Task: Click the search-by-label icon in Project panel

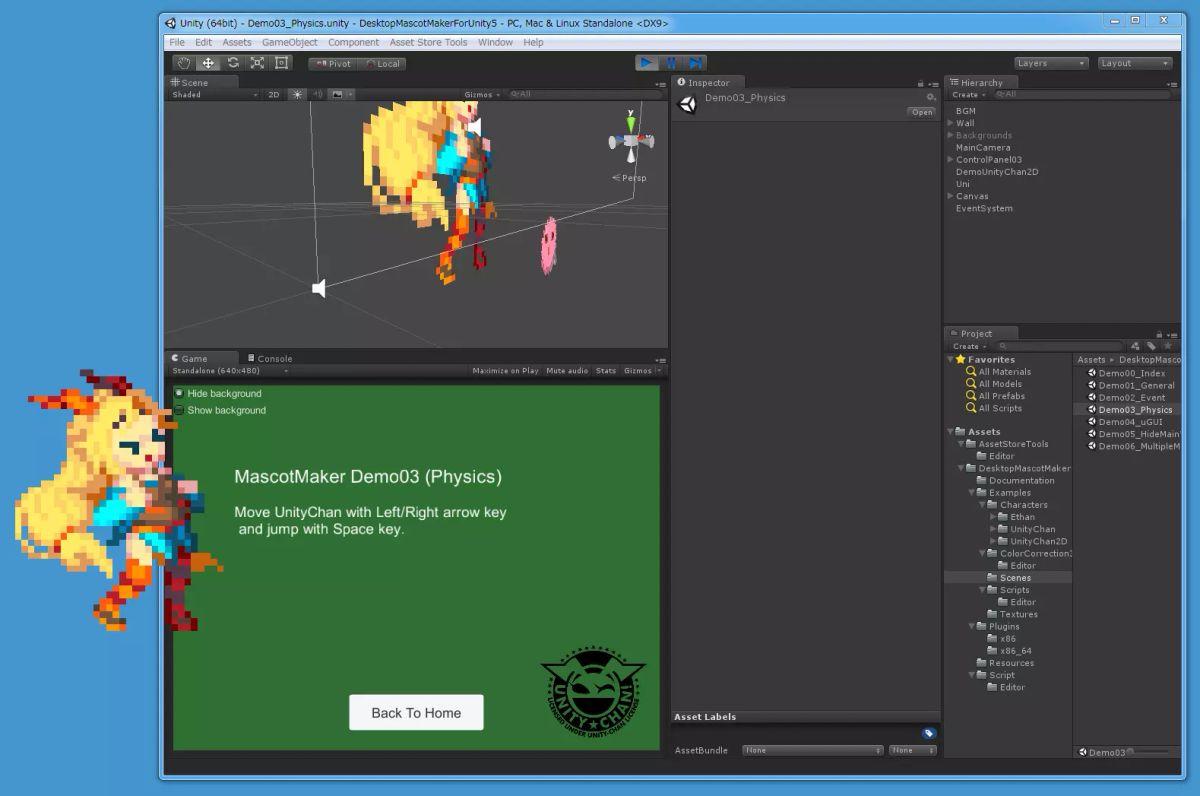Action: click(x=1151, y=346)
